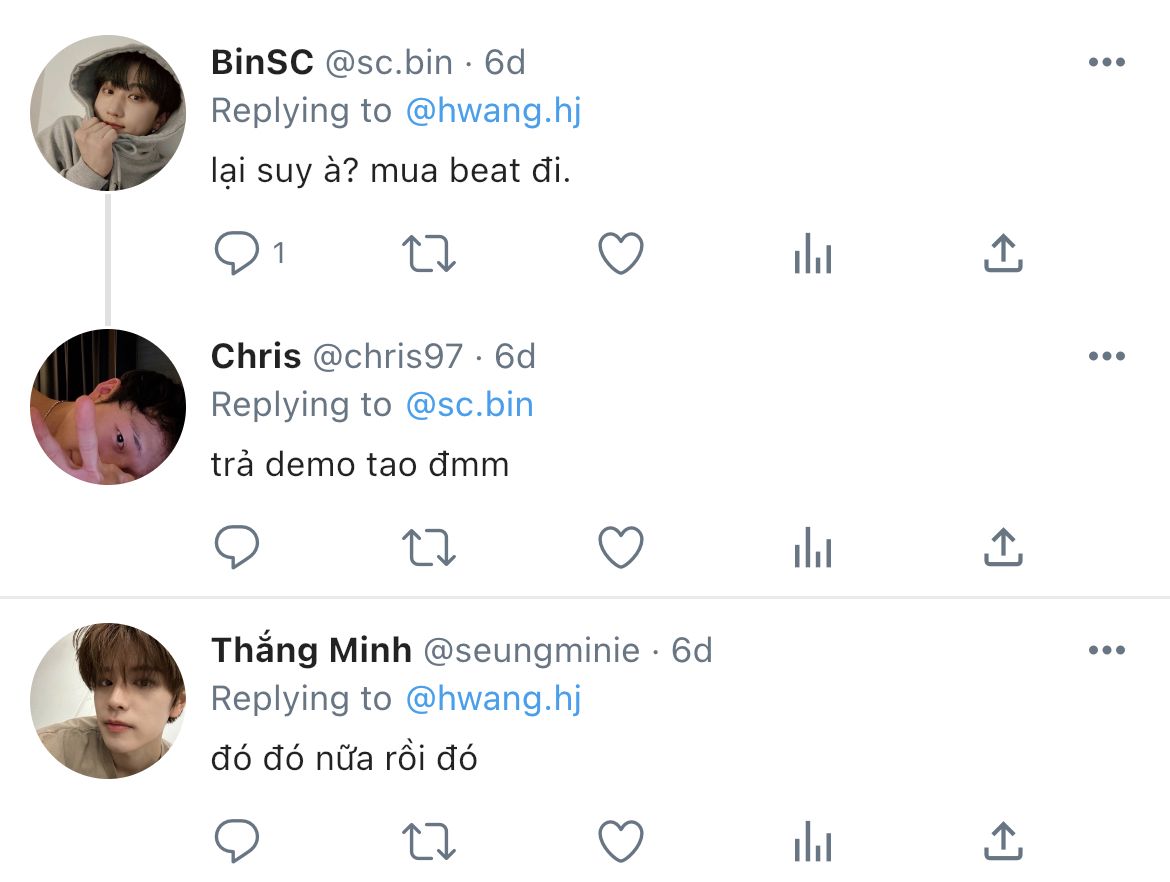The image size is (1170, 882).
Task: View analytics for Thắng Minh's tweet
Action: 813,841
